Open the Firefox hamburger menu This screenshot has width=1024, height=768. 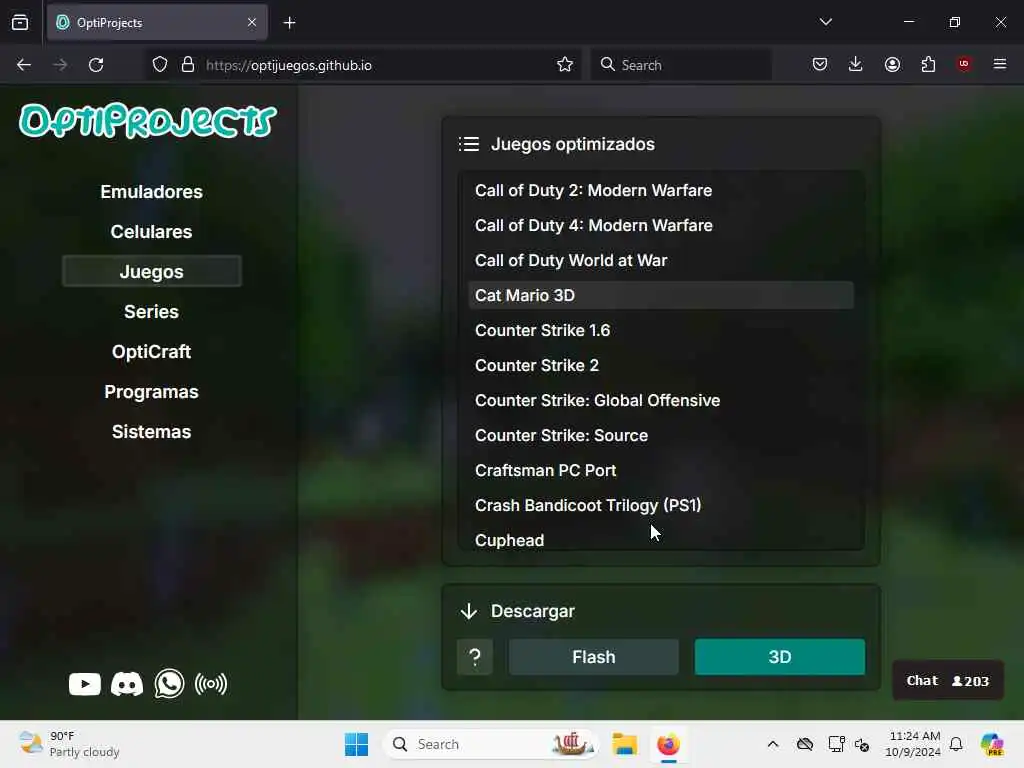1000,64
